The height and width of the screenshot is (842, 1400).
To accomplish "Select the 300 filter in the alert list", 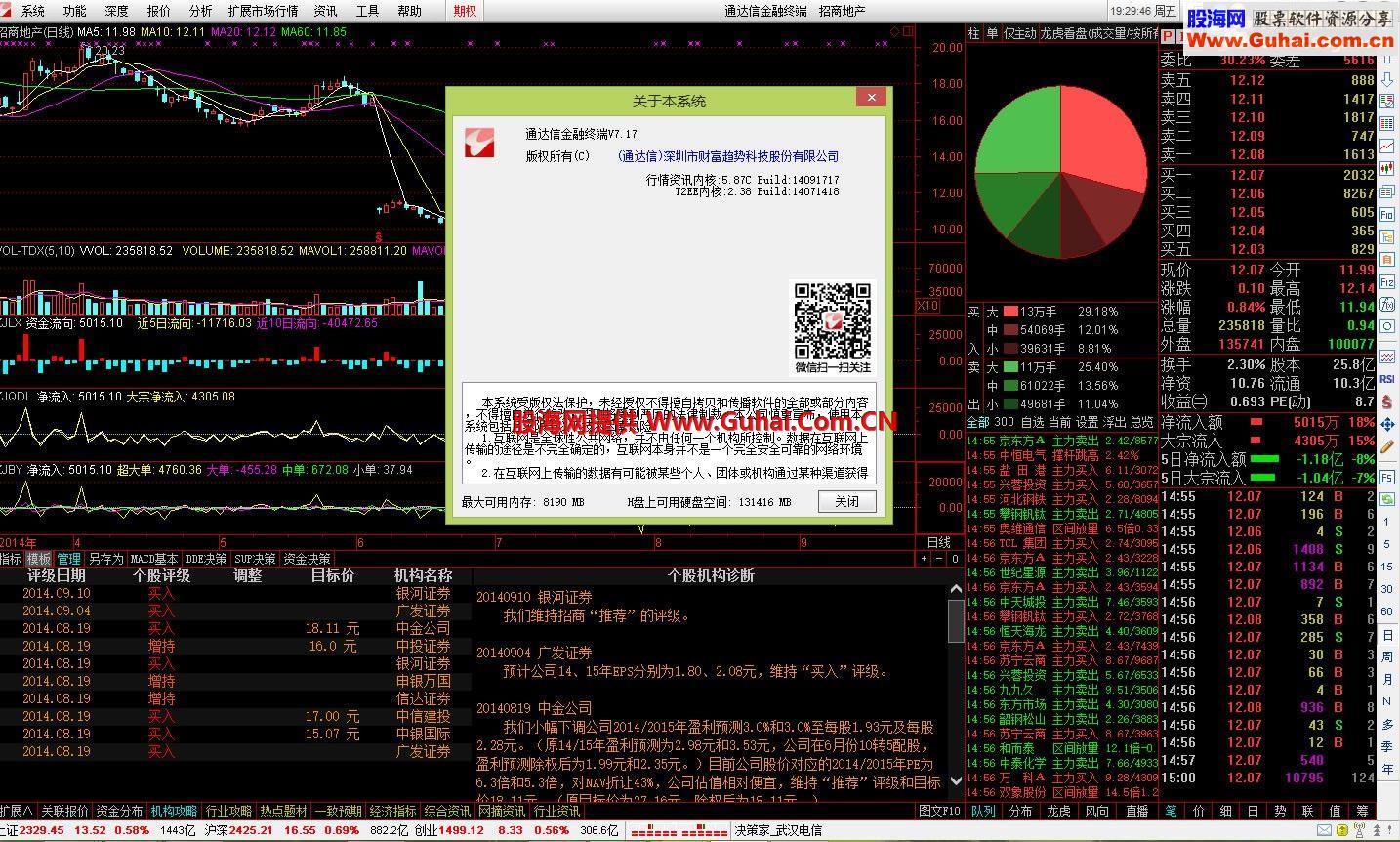I will tap(1004, 422).
